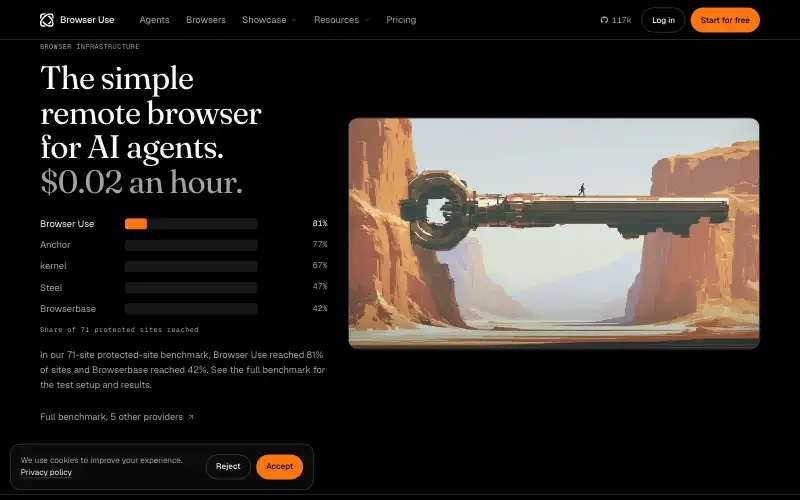Image resolution: width=800 pixels, height=500 pixels.
Task: Click the arrow icon beside Full benchmark
Action: click(191, 417)
